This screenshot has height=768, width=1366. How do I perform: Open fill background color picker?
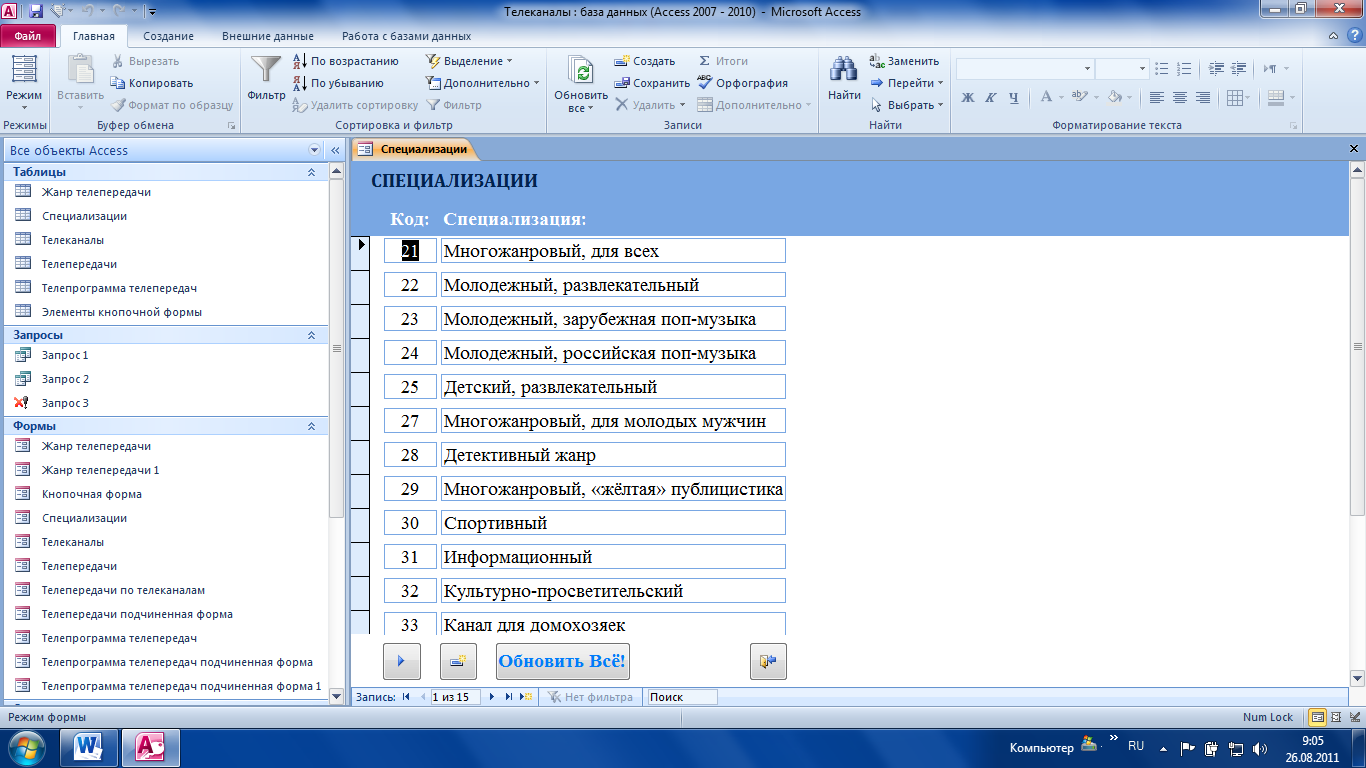[1132, 98]
